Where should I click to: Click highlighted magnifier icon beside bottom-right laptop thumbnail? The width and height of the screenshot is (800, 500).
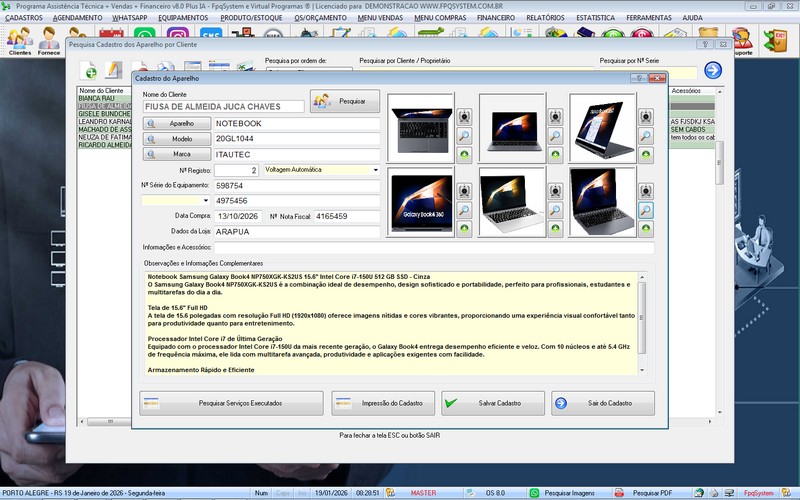645,210
